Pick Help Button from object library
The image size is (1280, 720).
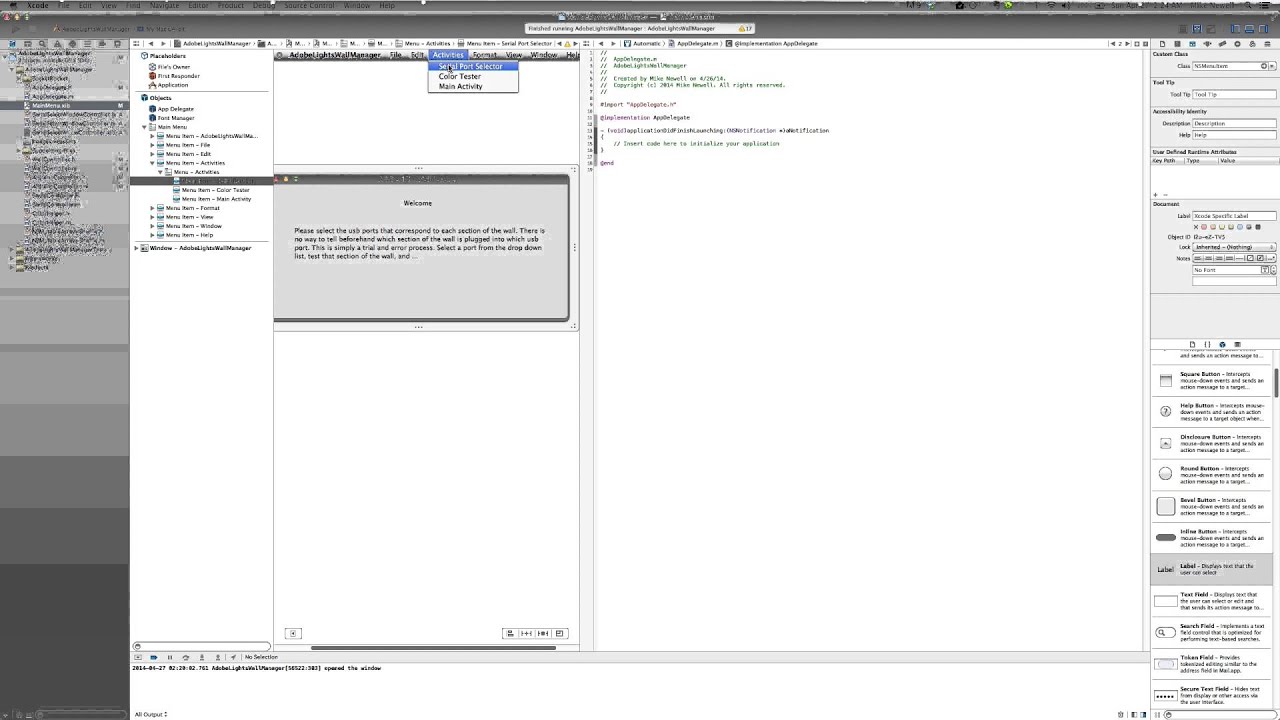click(x=1212, y=412)
